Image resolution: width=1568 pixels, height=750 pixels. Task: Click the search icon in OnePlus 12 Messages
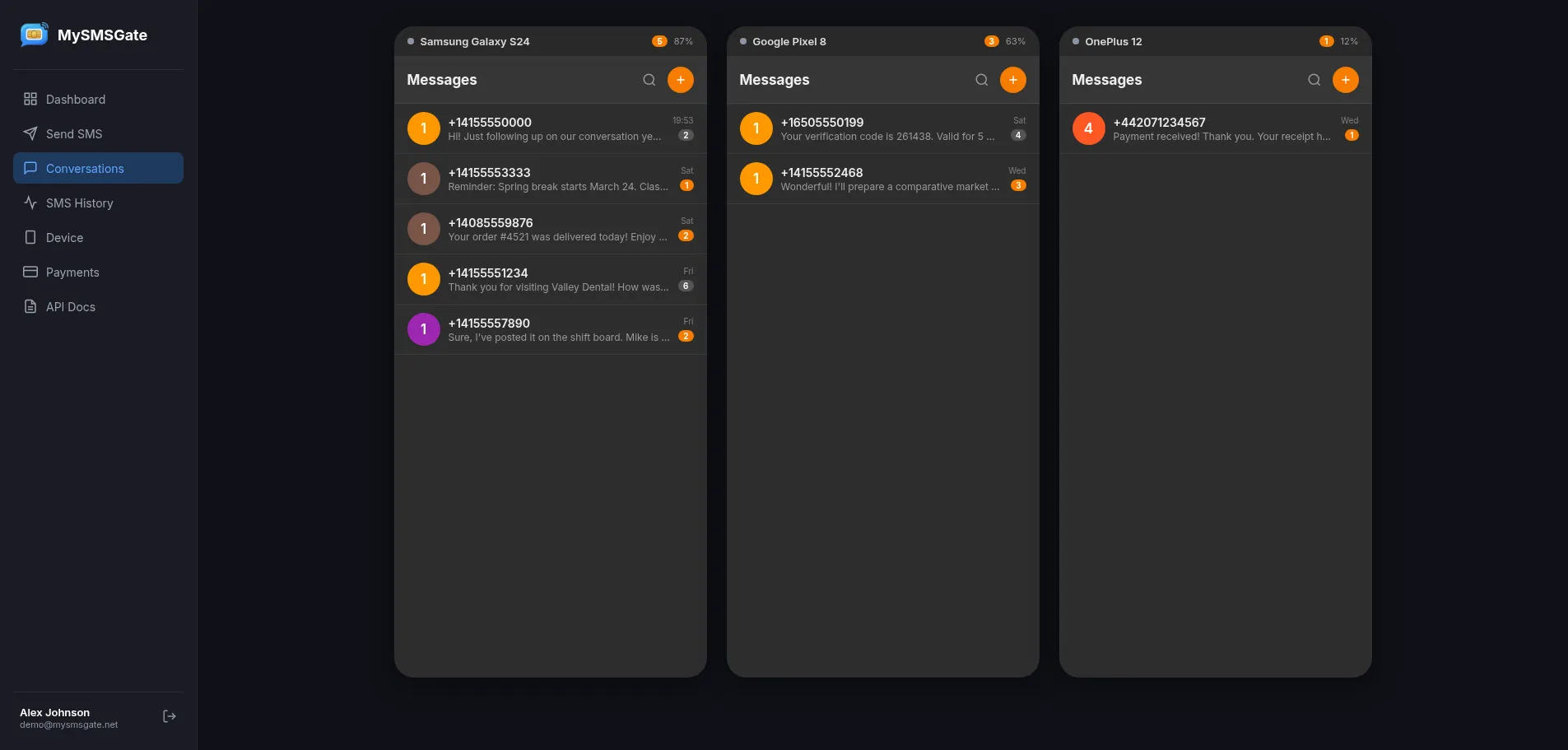[1314, 80]
